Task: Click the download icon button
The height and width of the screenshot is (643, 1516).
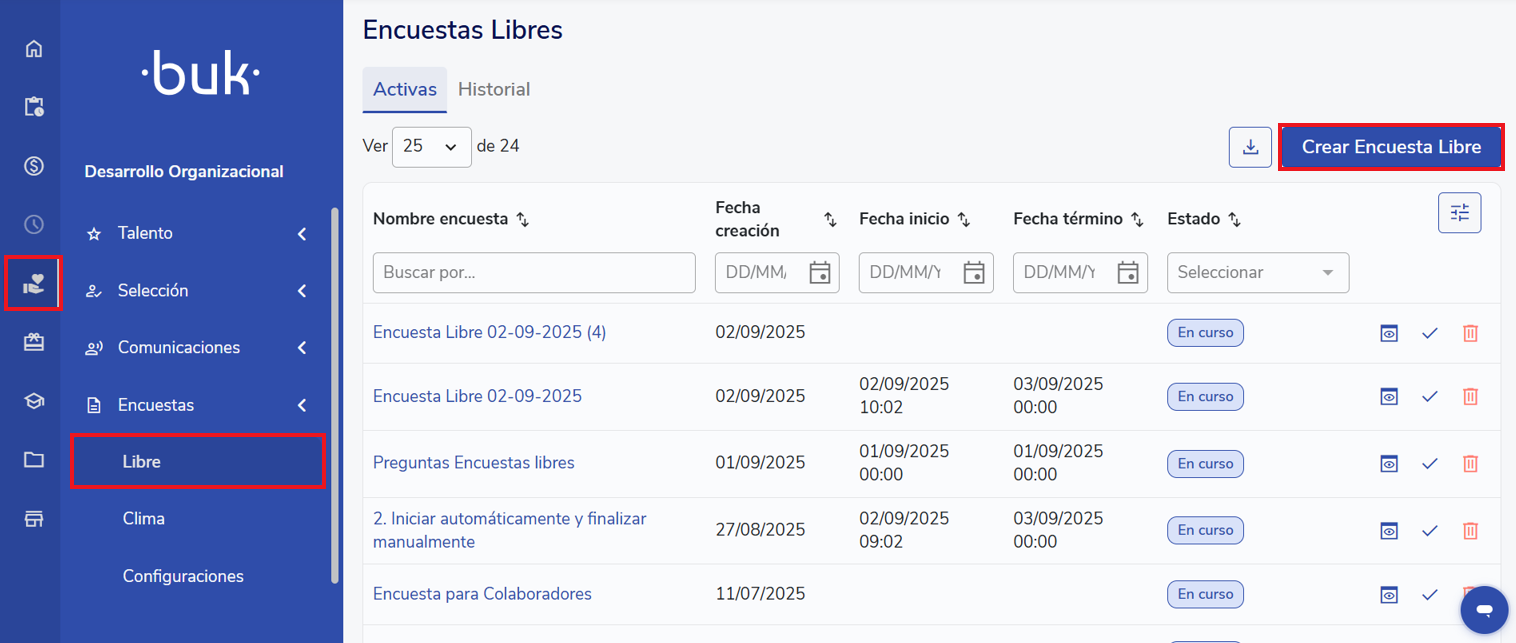Action: (1250, 147)
